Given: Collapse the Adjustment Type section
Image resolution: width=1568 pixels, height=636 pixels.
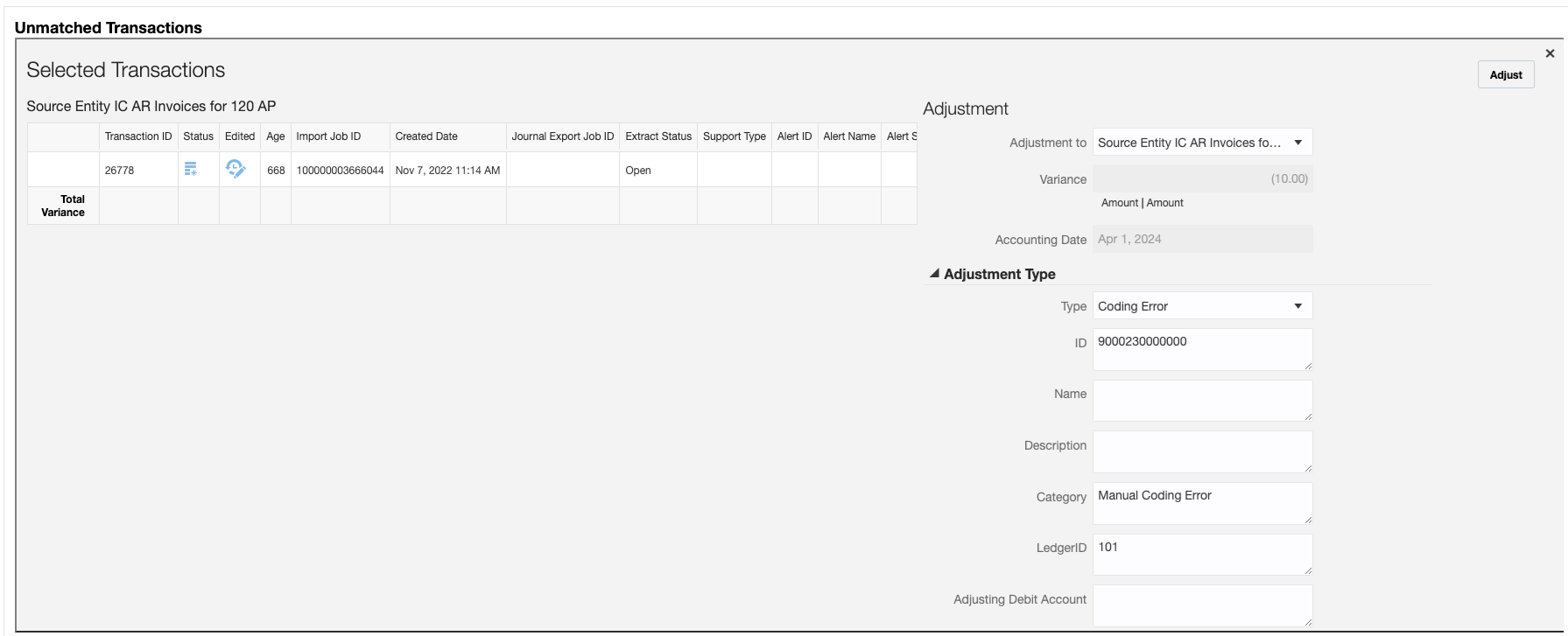Looking at the screenshot, I should point(935,274).
